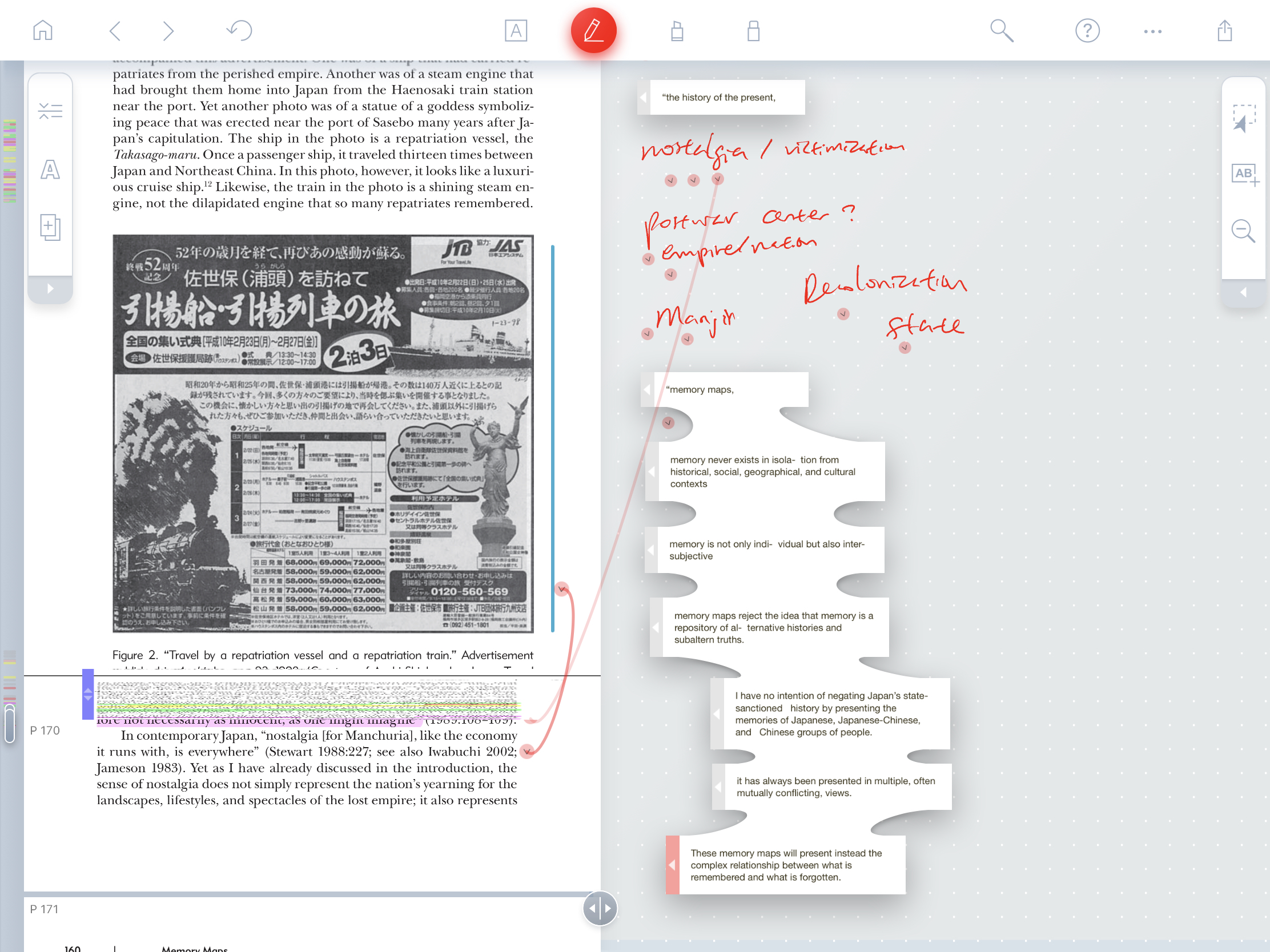The height and width of the screenshot is (952, 1270).
Task: Toggle the collapsed pages handle at P 170
Action: (88, 695)
